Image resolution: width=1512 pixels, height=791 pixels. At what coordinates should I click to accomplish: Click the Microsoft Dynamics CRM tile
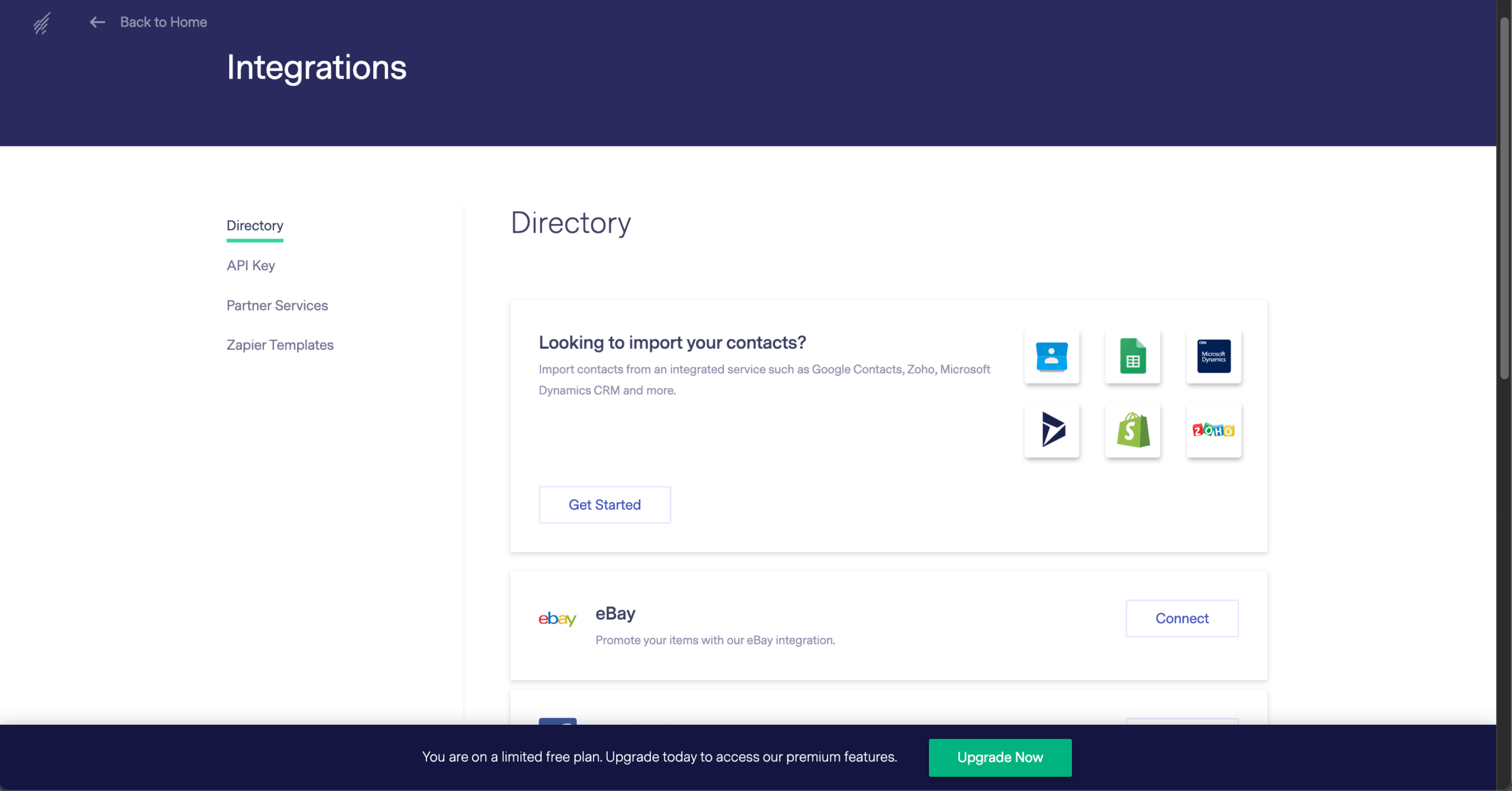pyautogui.click(x=1213, y=356)
